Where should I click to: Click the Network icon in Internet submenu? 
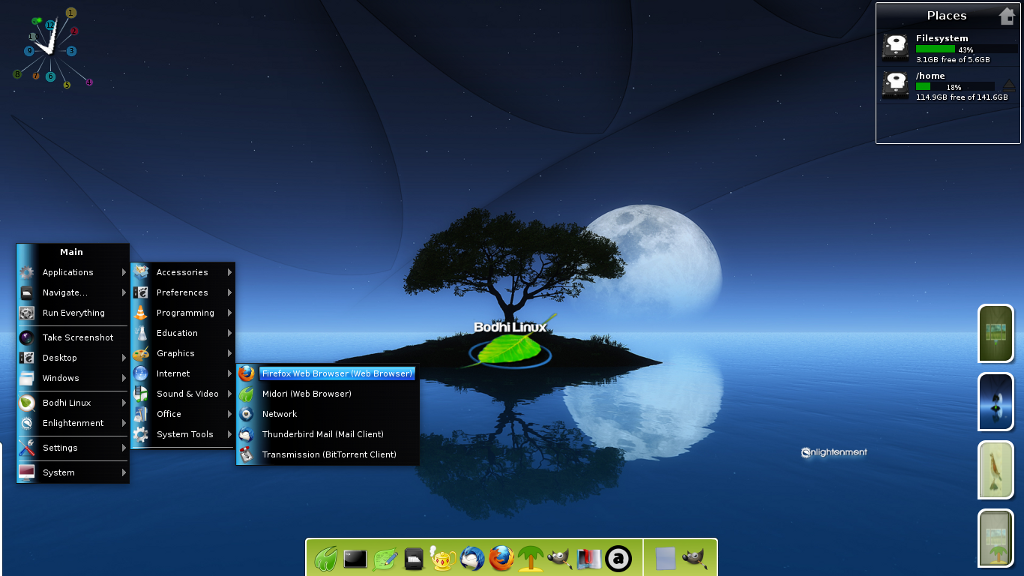pyautogui.click(x=246, y=414)
